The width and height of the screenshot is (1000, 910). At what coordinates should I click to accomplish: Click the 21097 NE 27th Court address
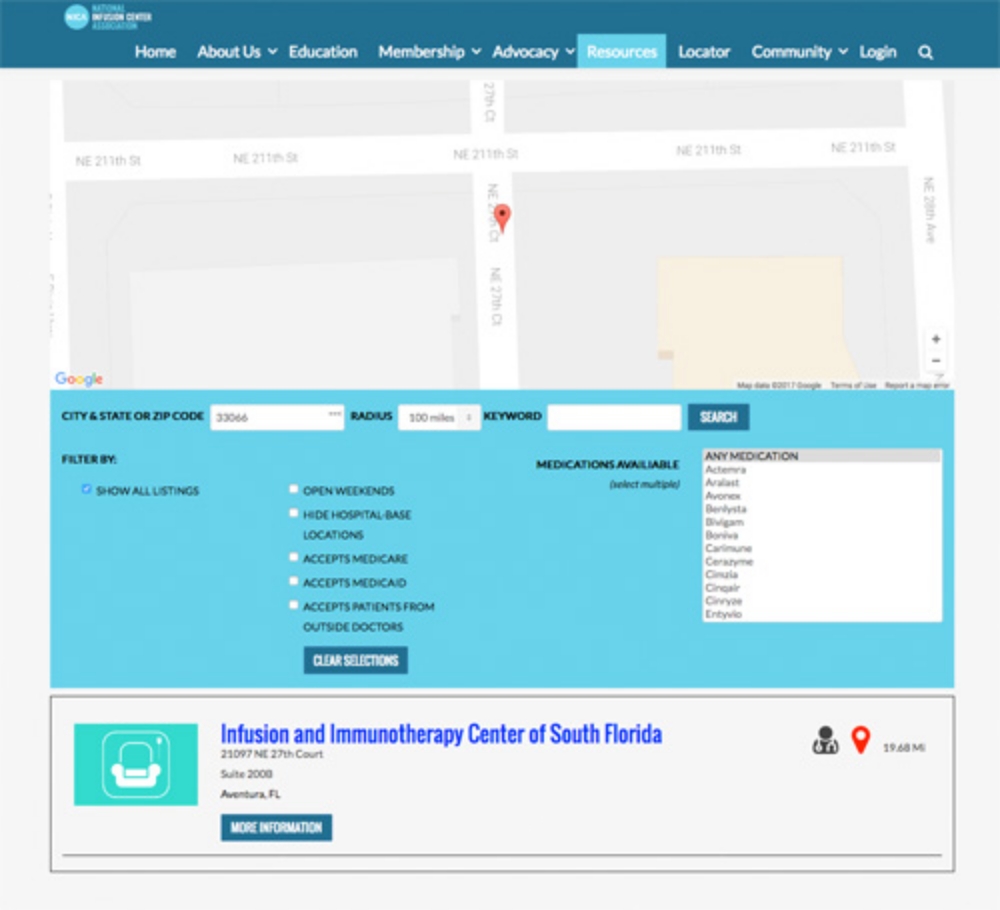[x=272, y=754]
